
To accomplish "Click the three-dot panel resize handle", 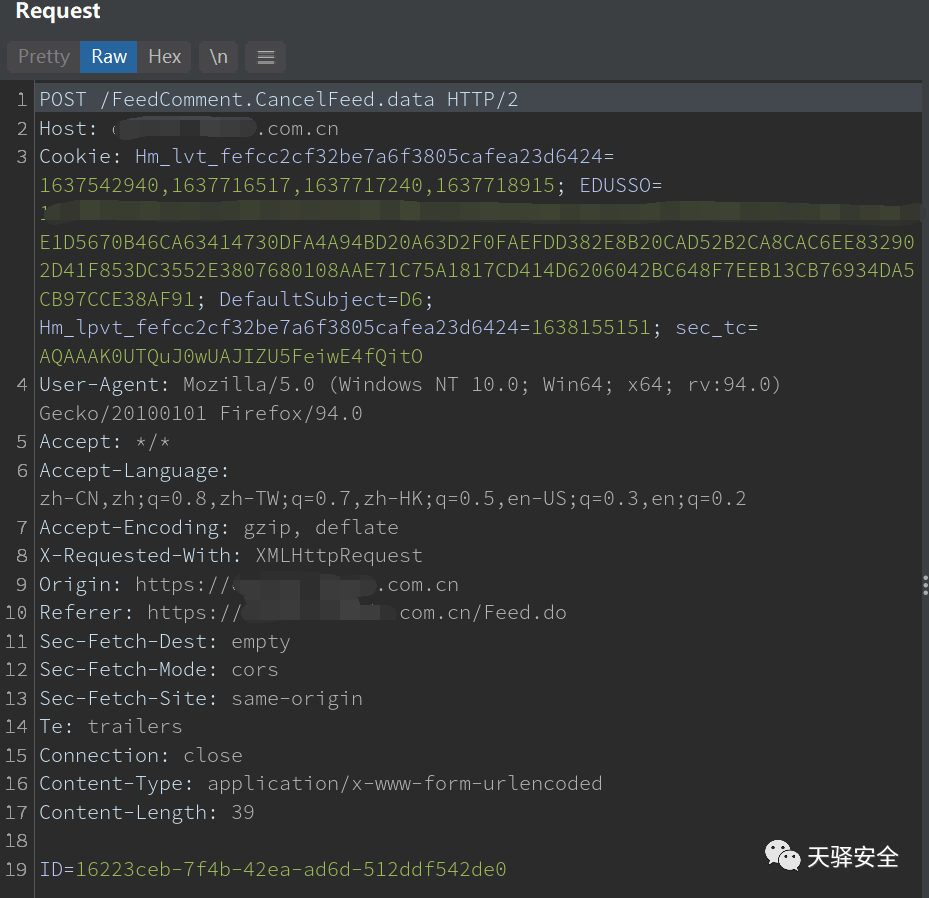I will [925, 585].
